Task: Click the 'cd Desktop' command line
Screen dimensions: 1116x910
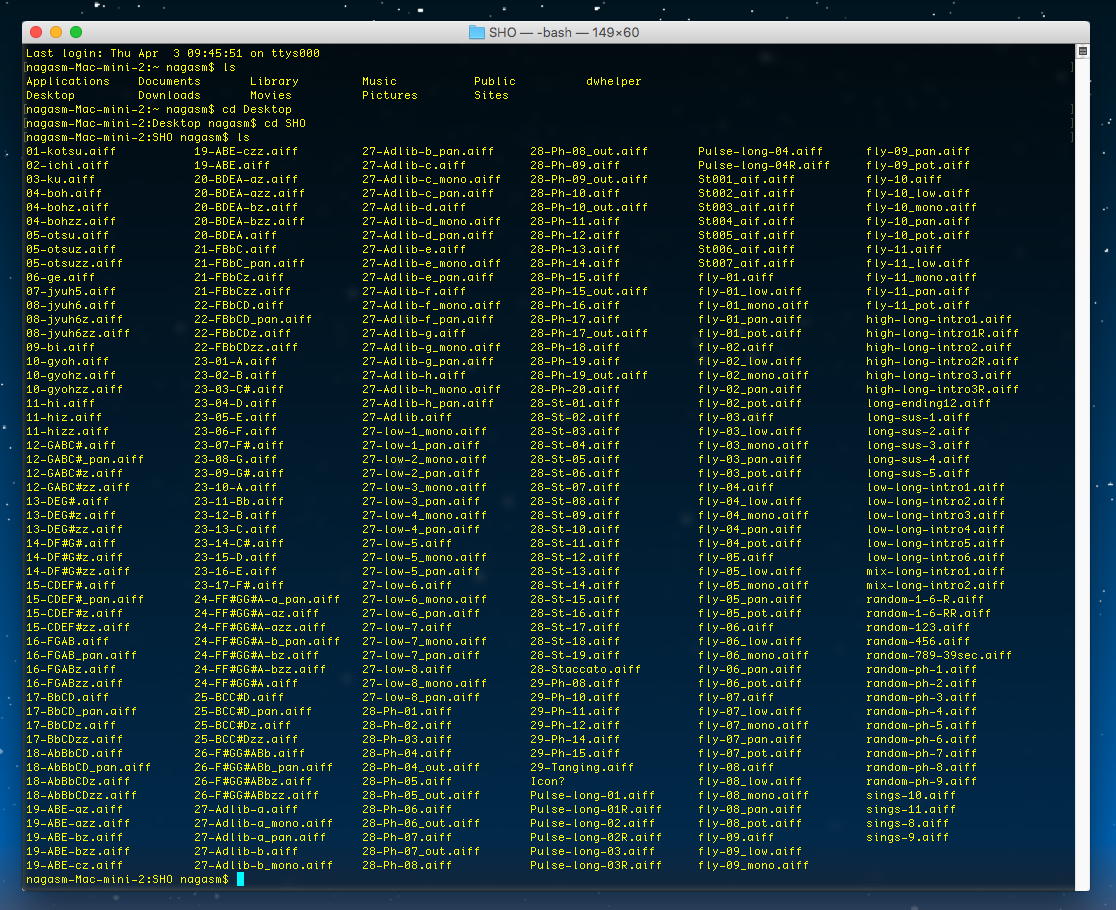Action: [x=159, y=109]
